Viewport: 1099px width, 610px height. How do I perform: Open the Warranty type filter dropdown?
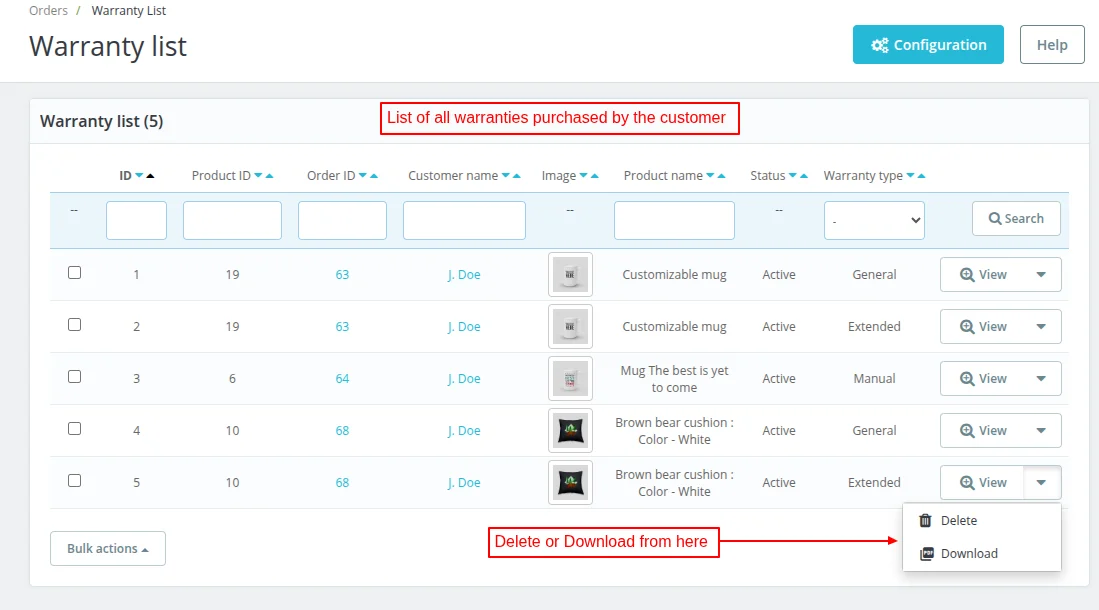click(x=874, y=218)
